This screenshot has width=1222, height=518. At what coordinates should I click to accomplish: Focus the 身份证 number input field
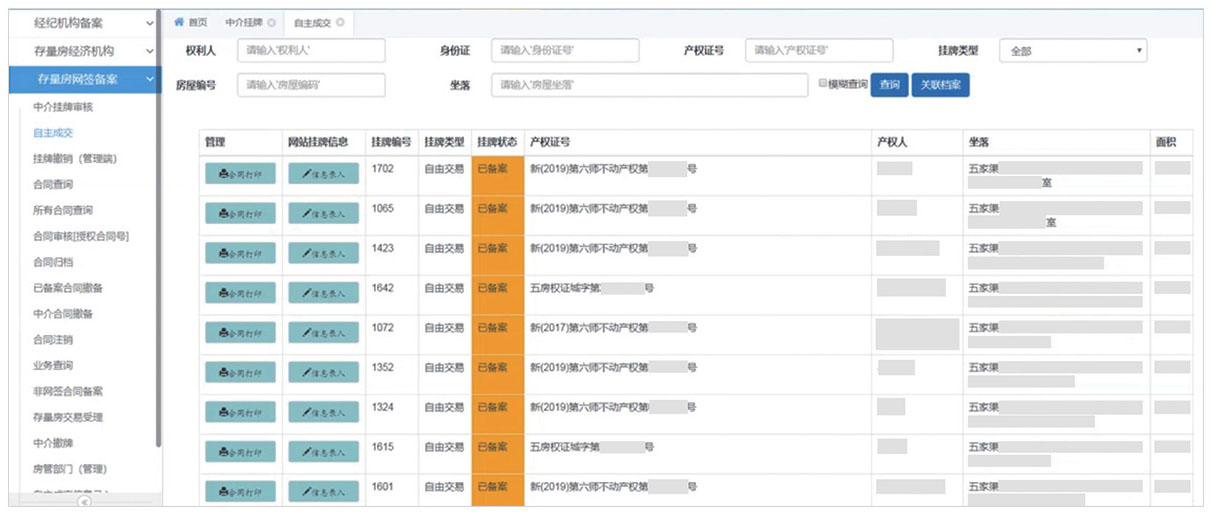coord(565,51)
